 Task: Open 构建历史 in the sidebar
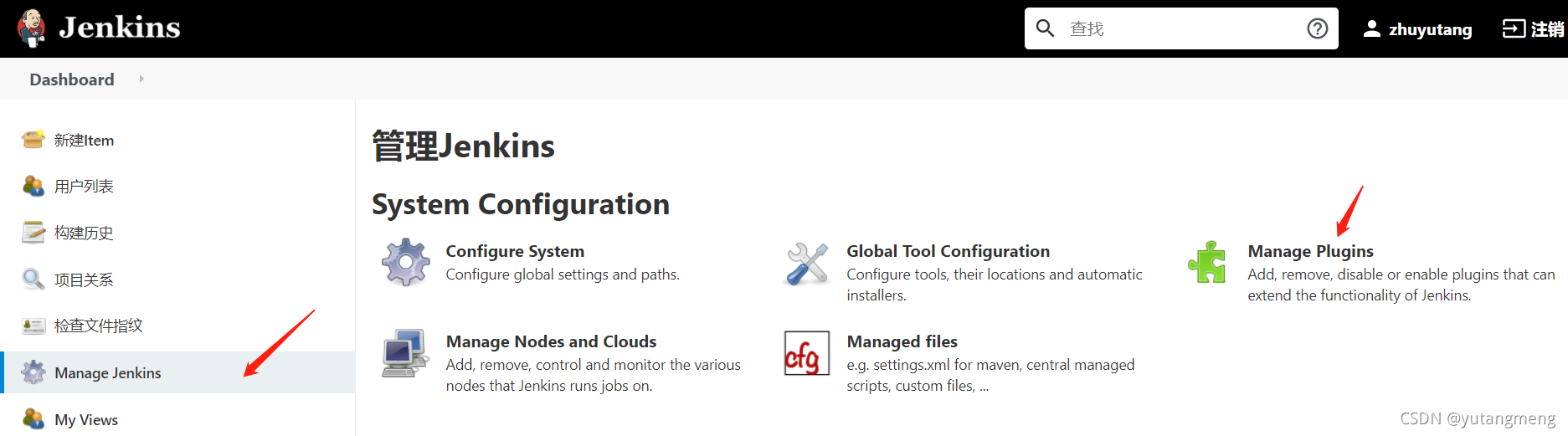84,233
